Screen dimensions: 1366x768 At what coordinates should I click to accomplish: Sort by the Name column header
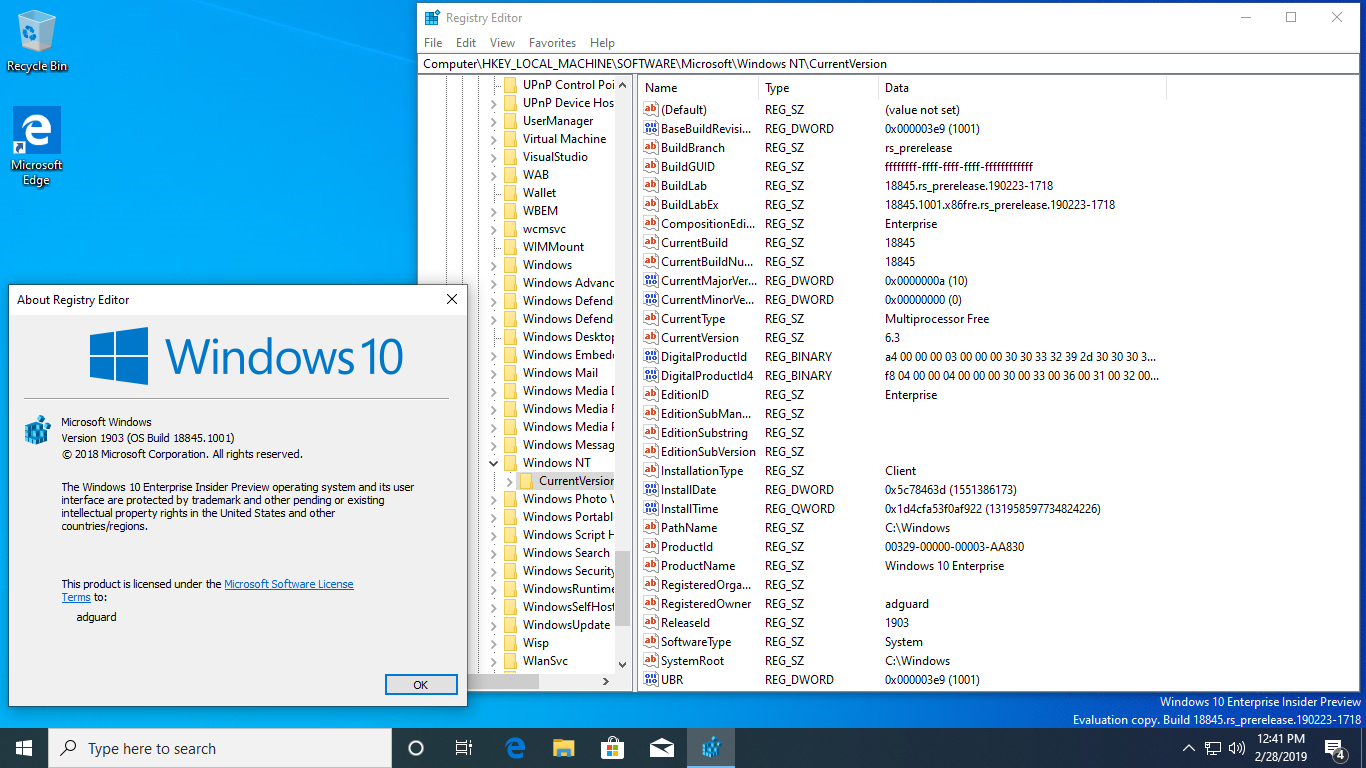point(698,88)
